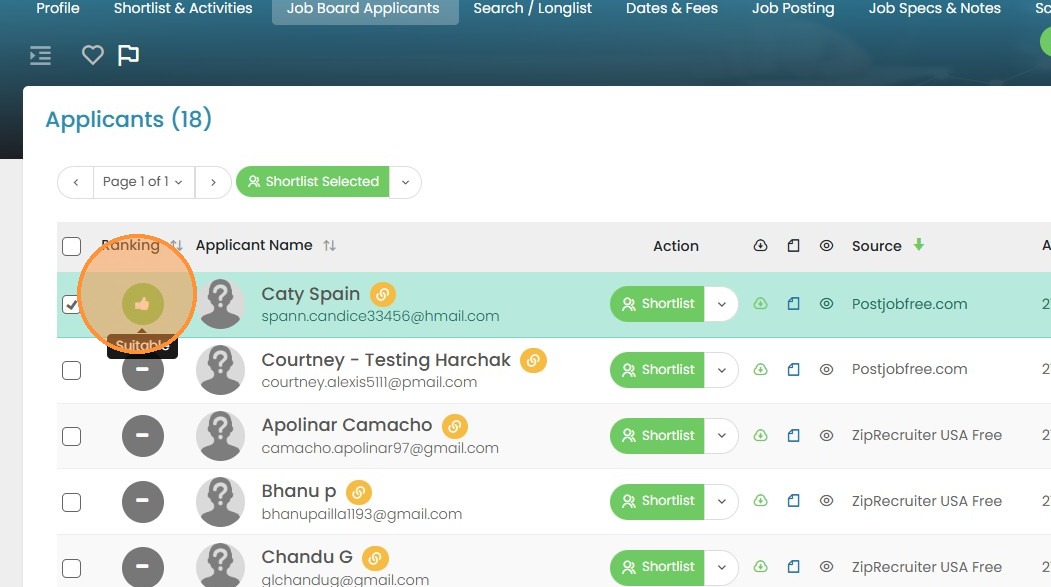
Task: Download Apolinar Camacho's CV icon
Action: [760, 435]
